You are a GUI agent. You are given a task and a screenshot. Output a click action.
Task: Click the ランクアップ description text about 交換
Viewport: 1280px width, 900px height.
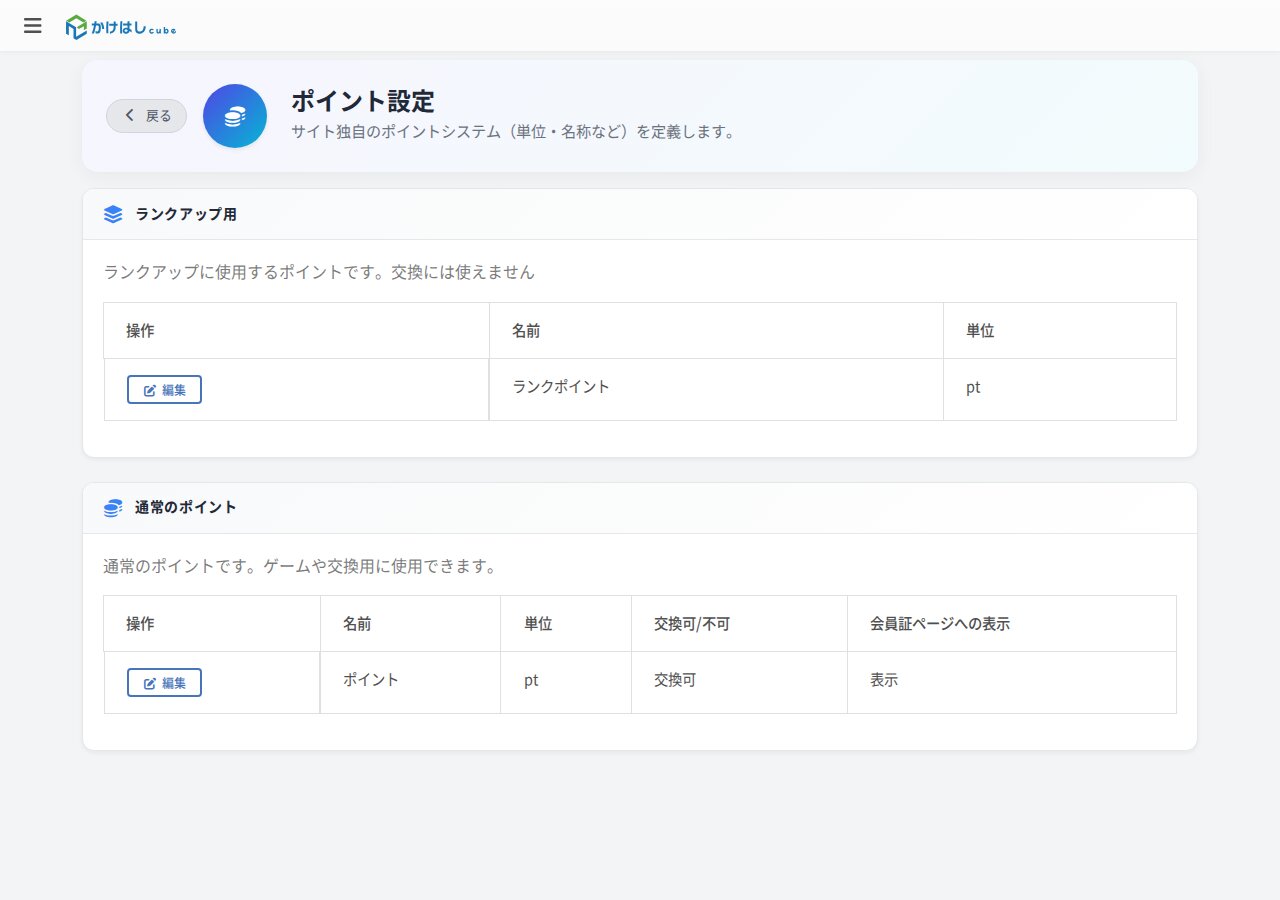(319, 272)
